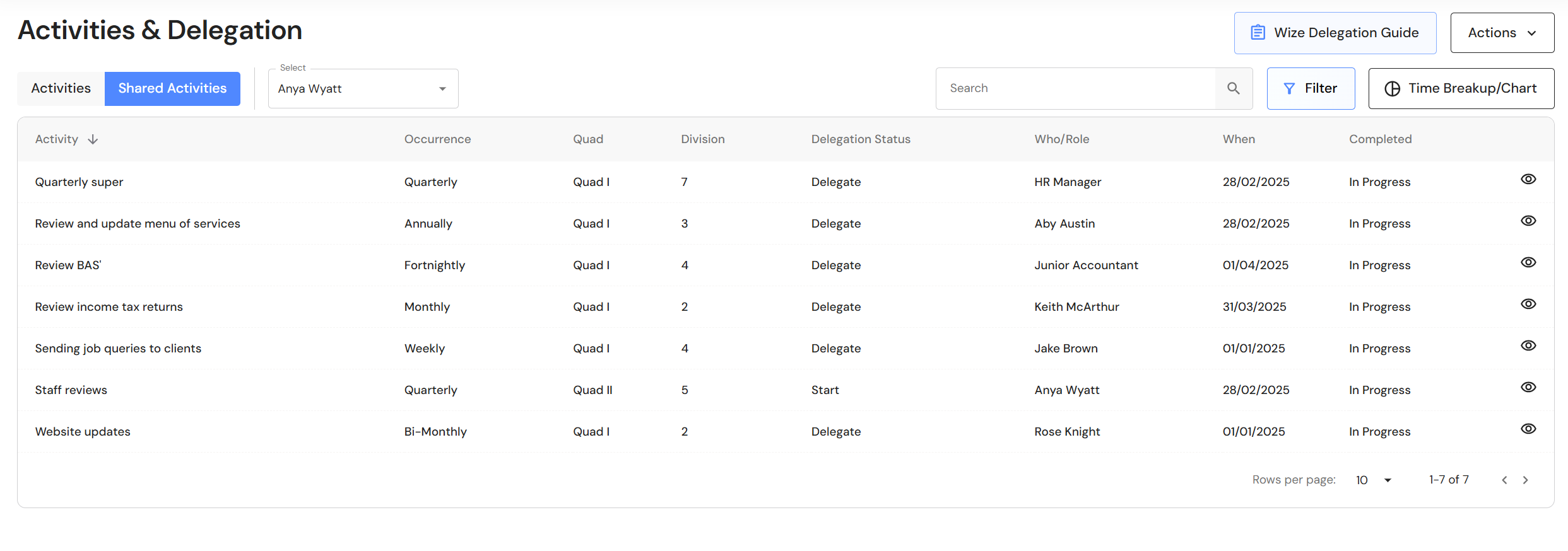View the Quarterly super activity via eye icon

click(1528, 180)
